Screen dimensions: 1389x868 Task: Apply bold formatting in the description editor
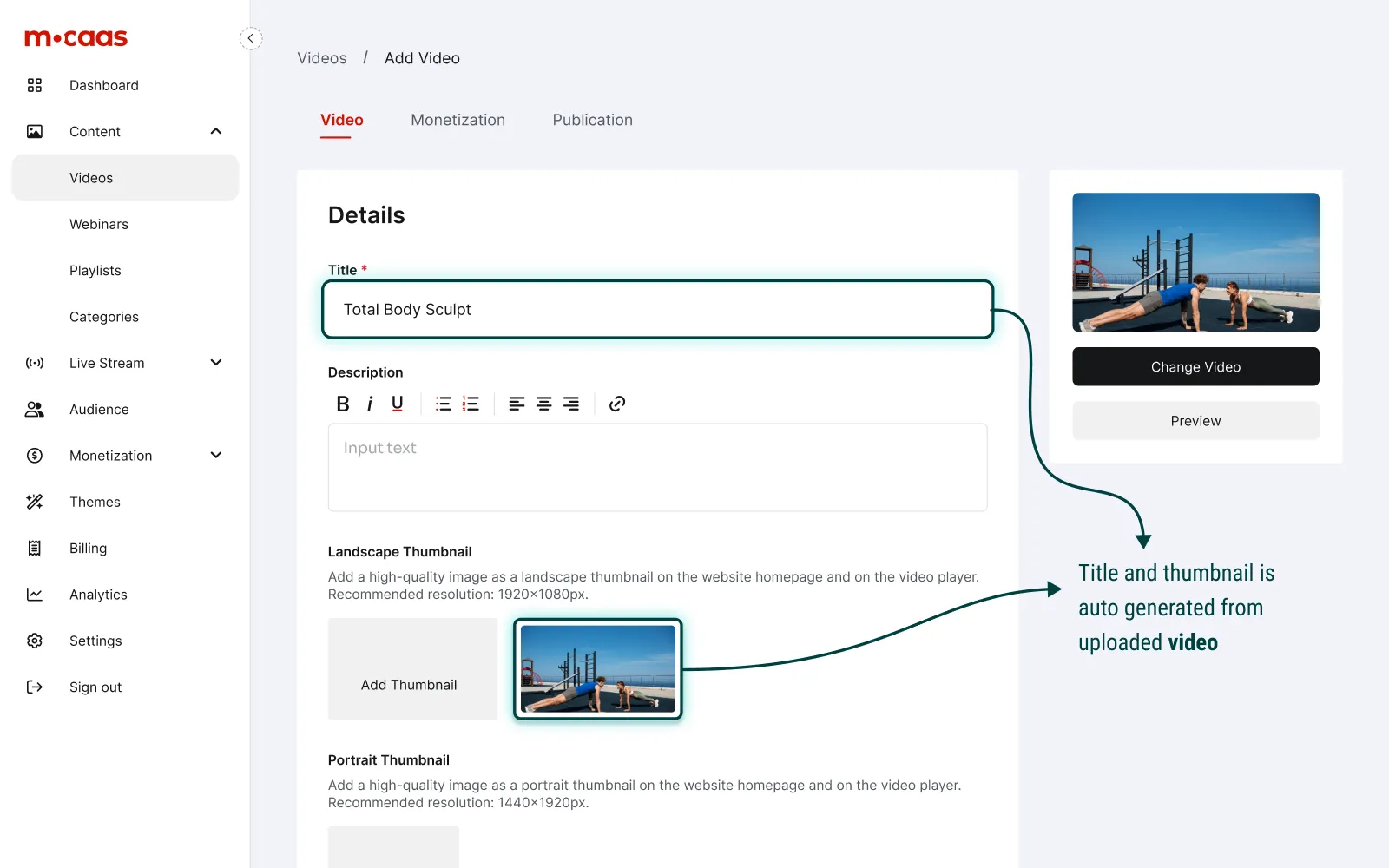pos(342,403)
